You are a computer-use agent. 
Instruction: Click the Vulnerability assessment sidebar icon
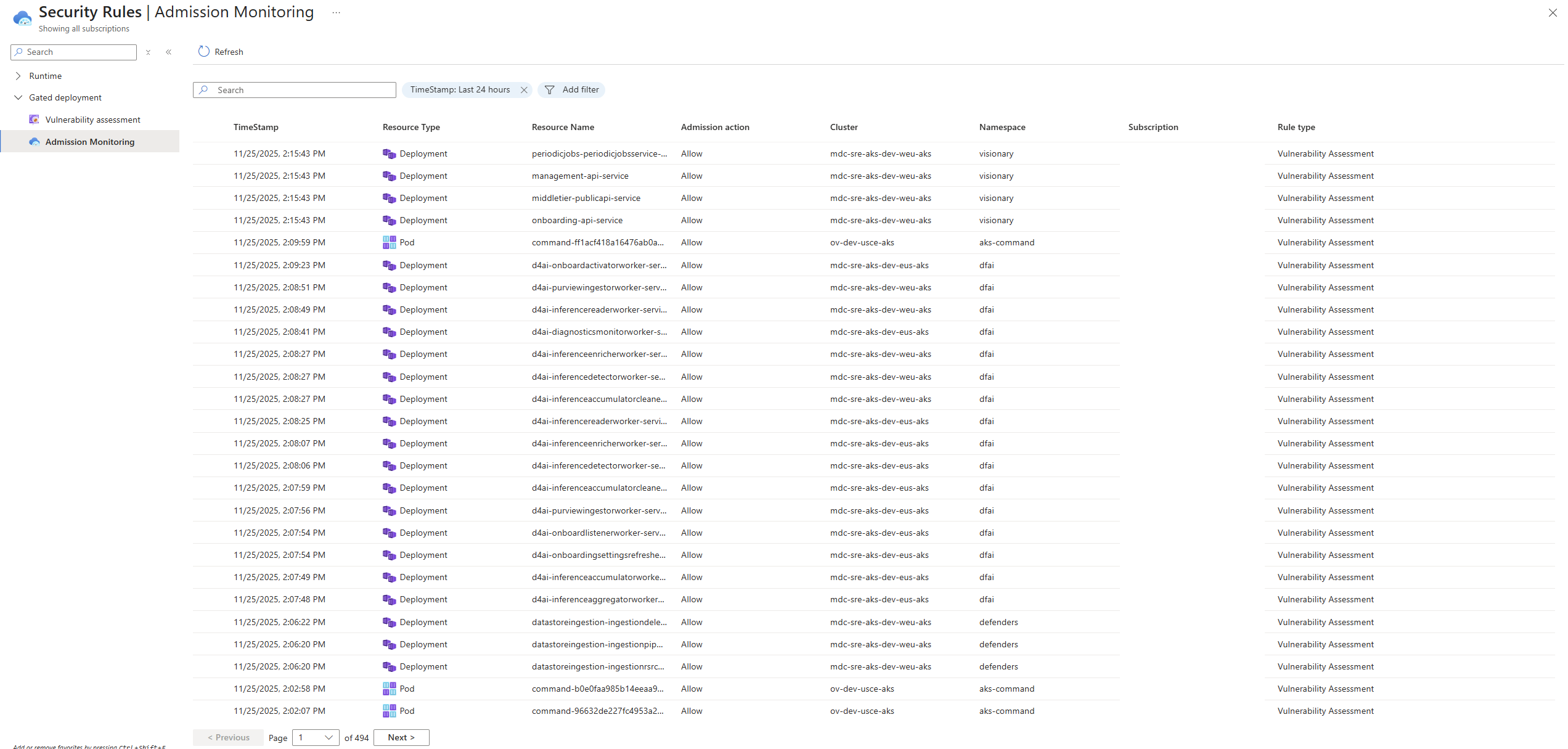(x=35, y=120)
